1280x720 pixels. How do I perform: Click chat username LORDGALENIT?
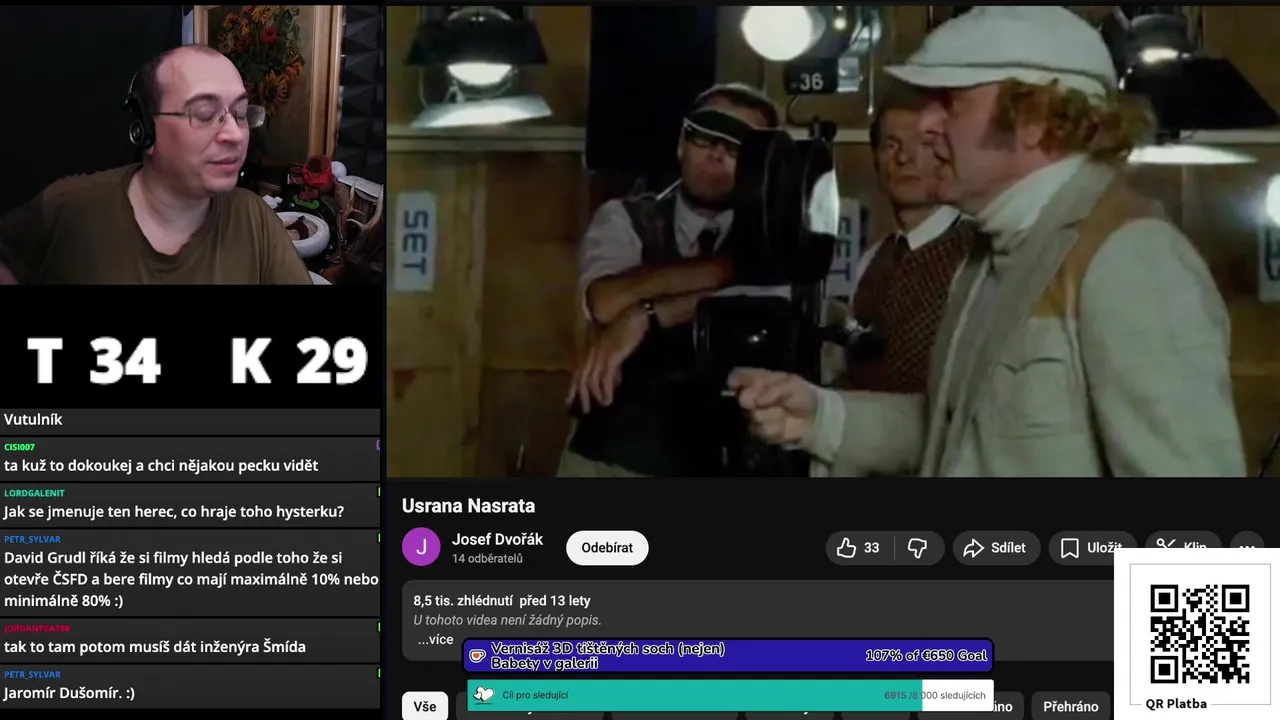(x=34, y=493)
